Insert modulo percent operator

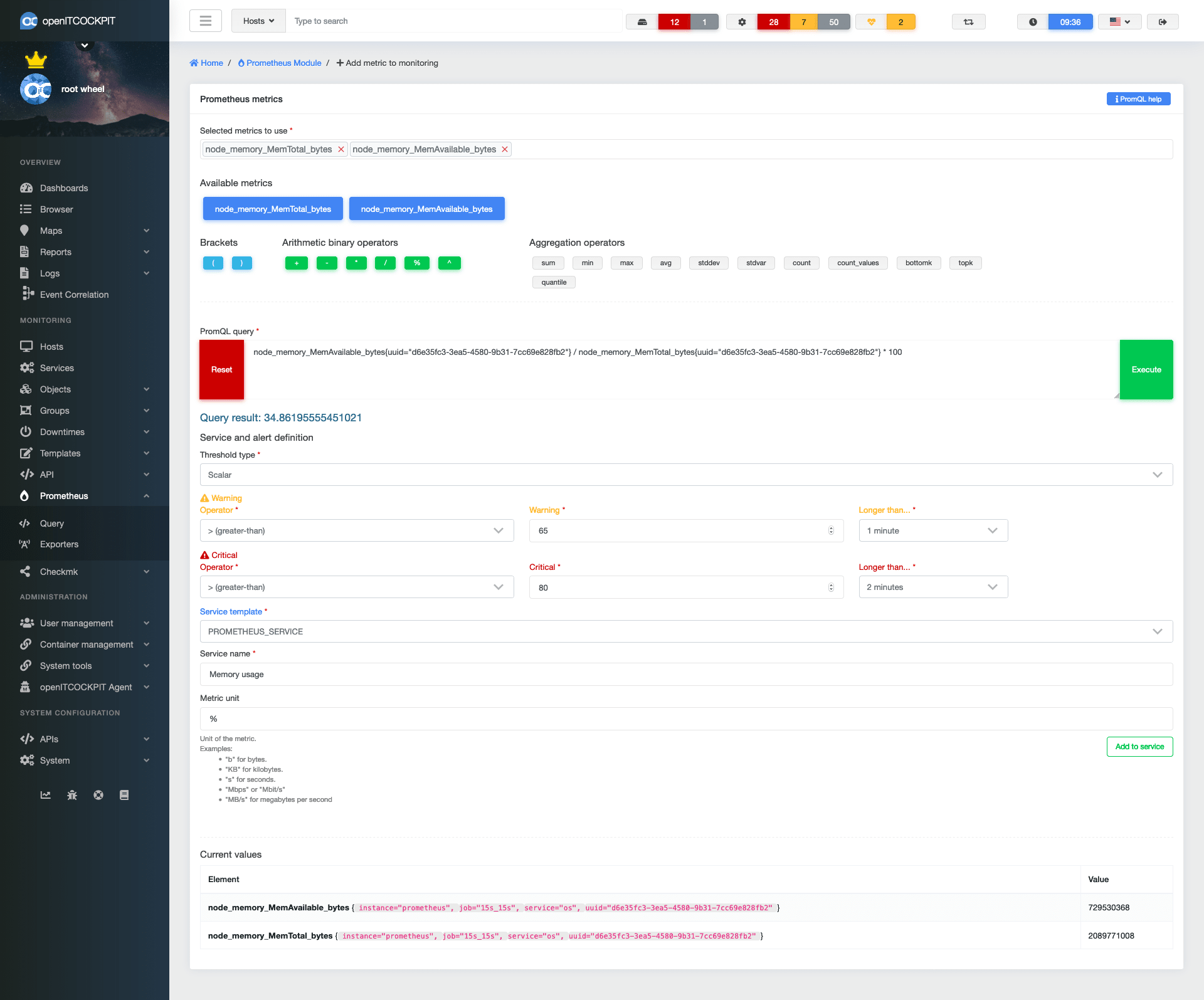tap(417, 263)
